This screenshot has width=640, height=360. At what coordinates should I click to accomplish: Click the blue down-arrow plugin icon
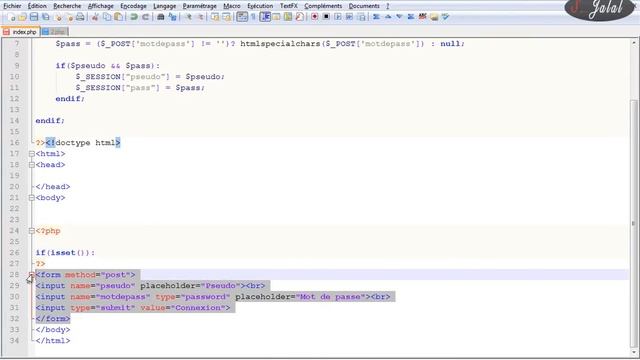pos(400,17)
